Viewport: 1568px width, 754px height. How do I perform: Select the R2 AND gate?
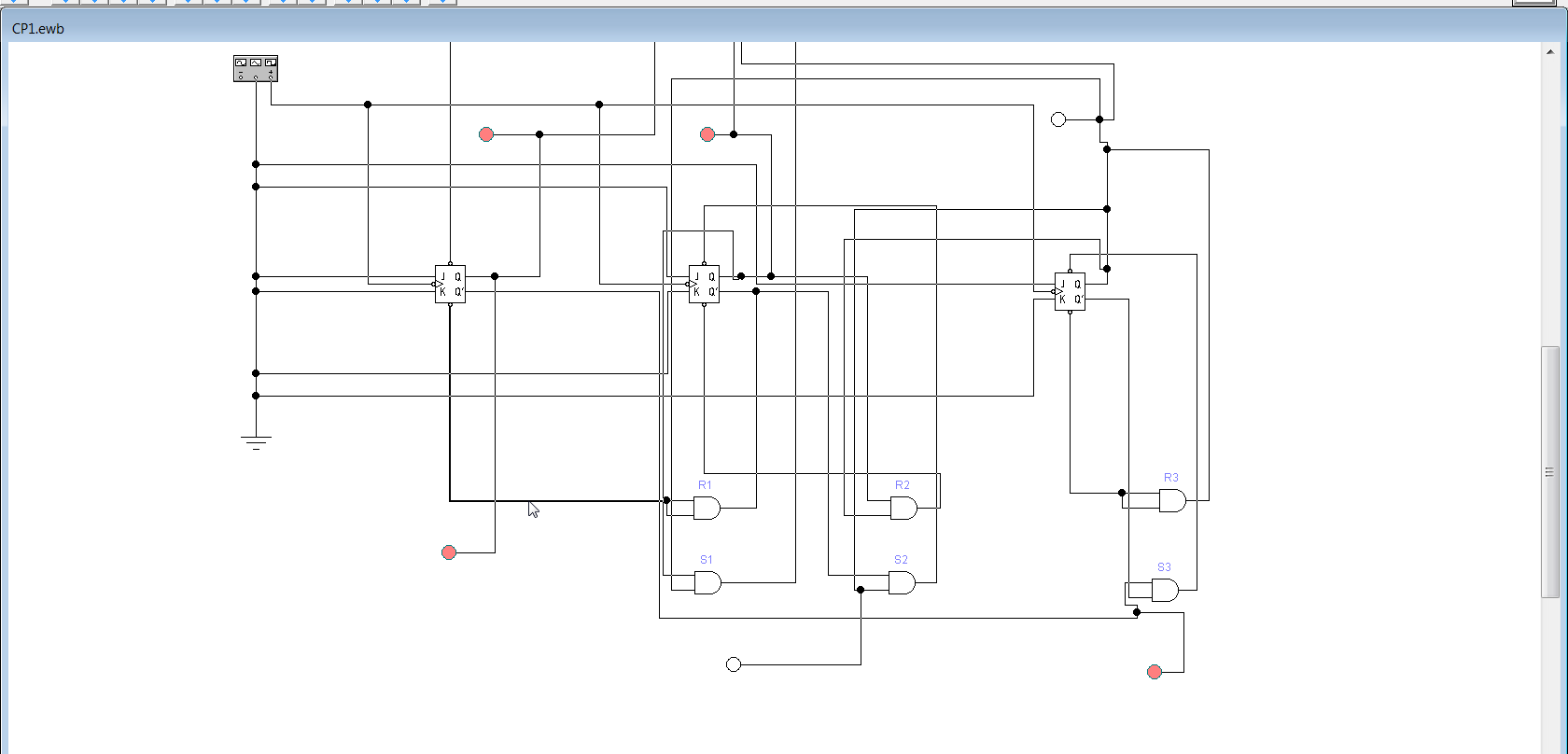(903, 508)
